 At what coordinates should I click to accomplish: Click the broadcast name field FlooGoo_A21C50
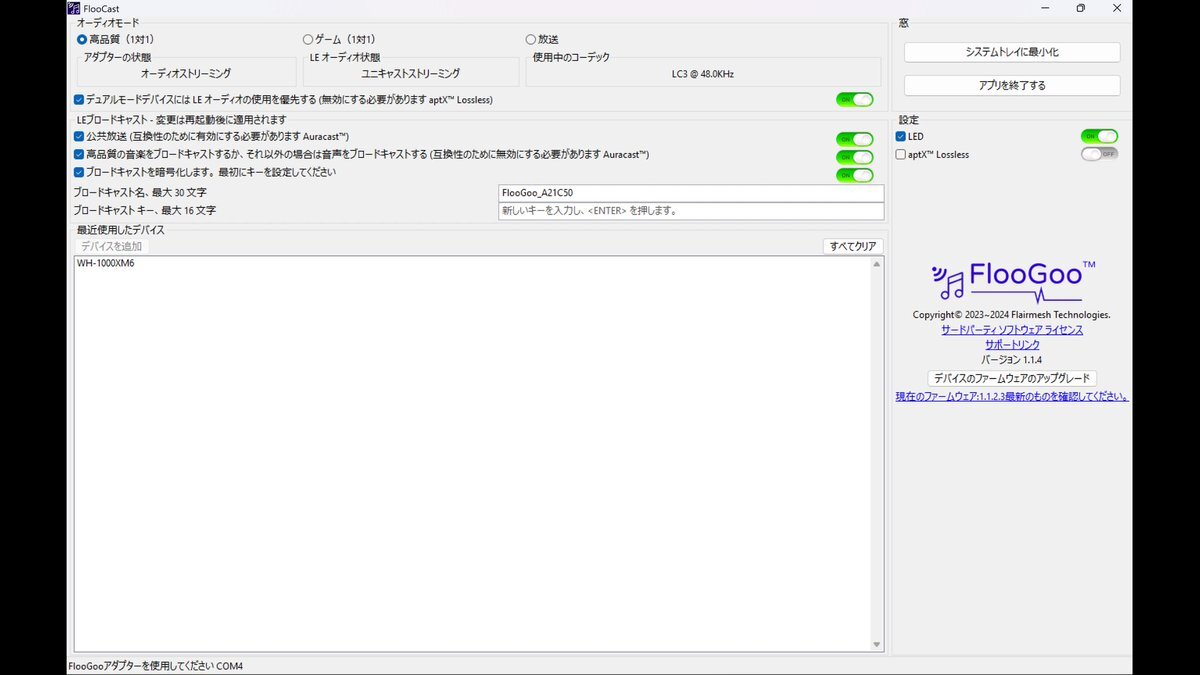click(691, 193)
